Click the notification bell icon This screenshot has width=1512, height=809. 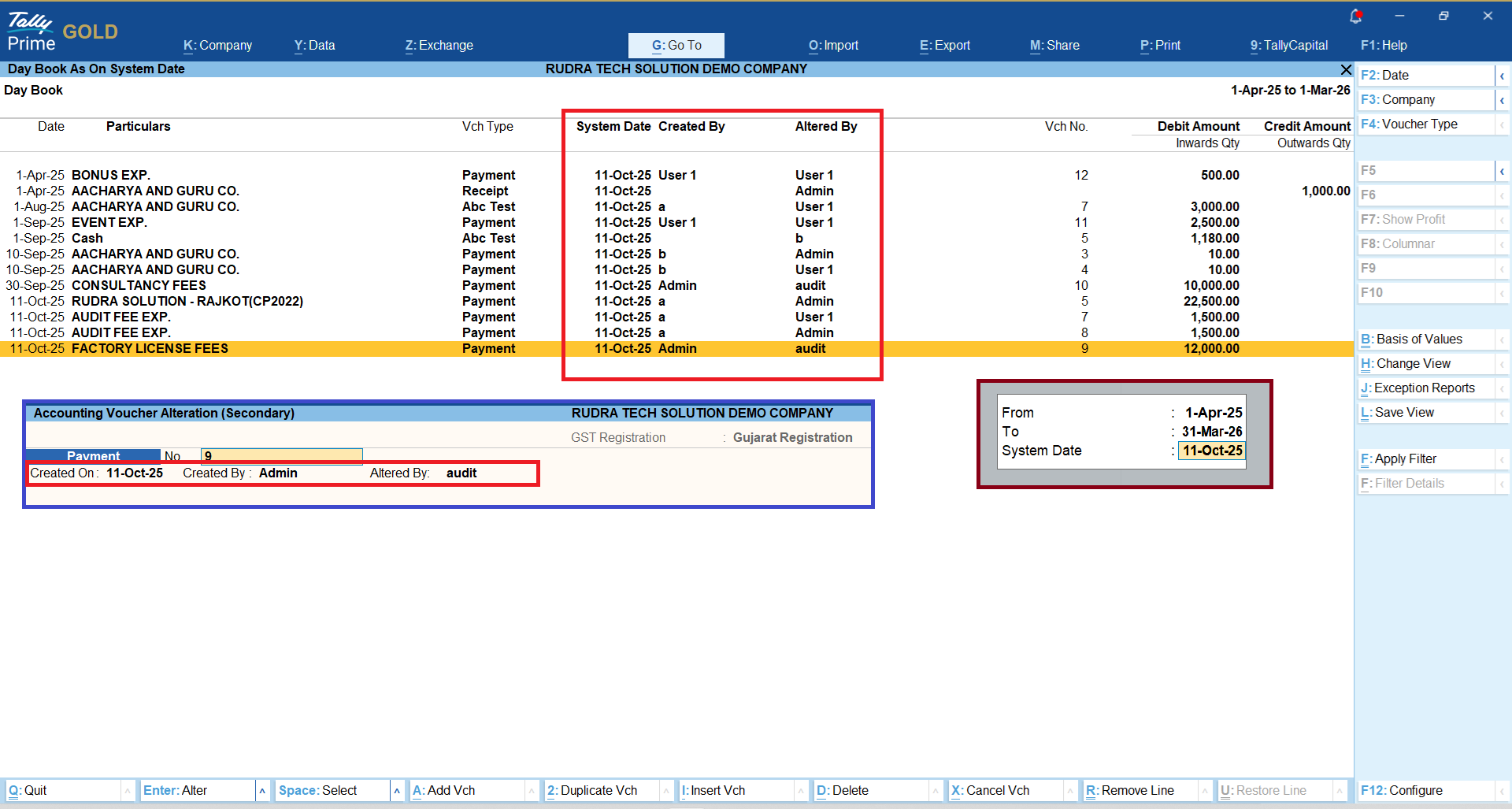(x=1355, y=16)
